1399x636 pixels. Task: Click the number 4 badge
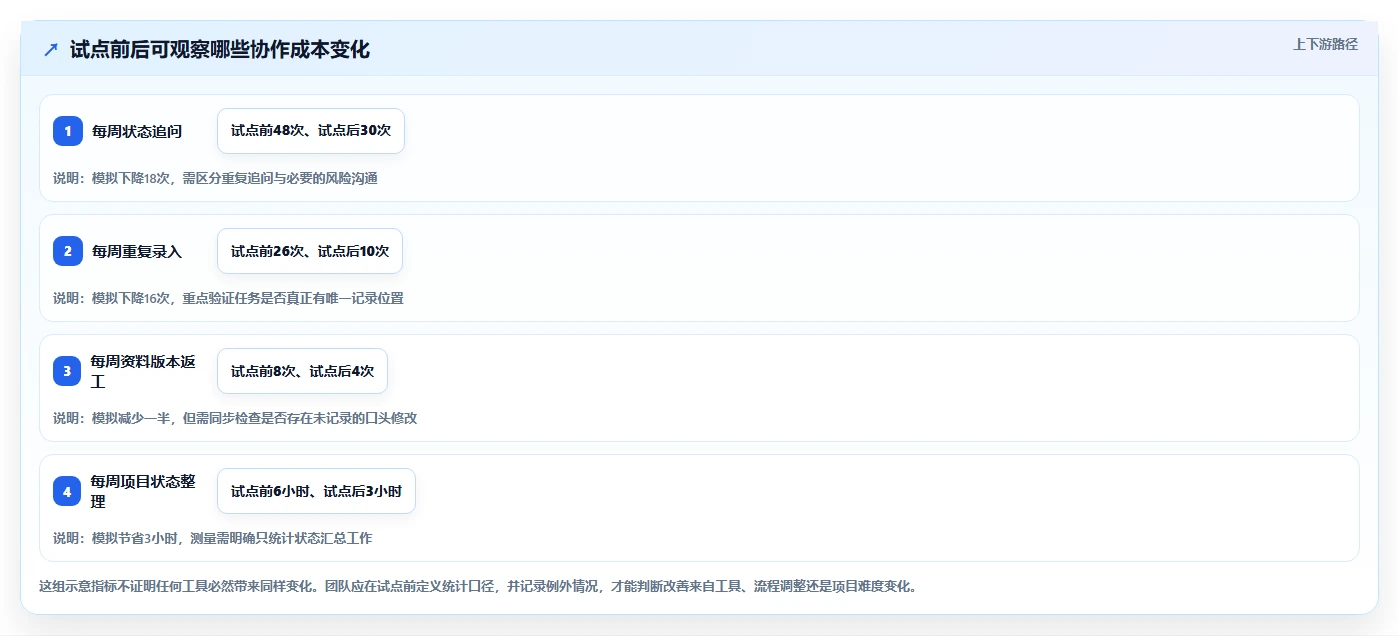(68, 491)
